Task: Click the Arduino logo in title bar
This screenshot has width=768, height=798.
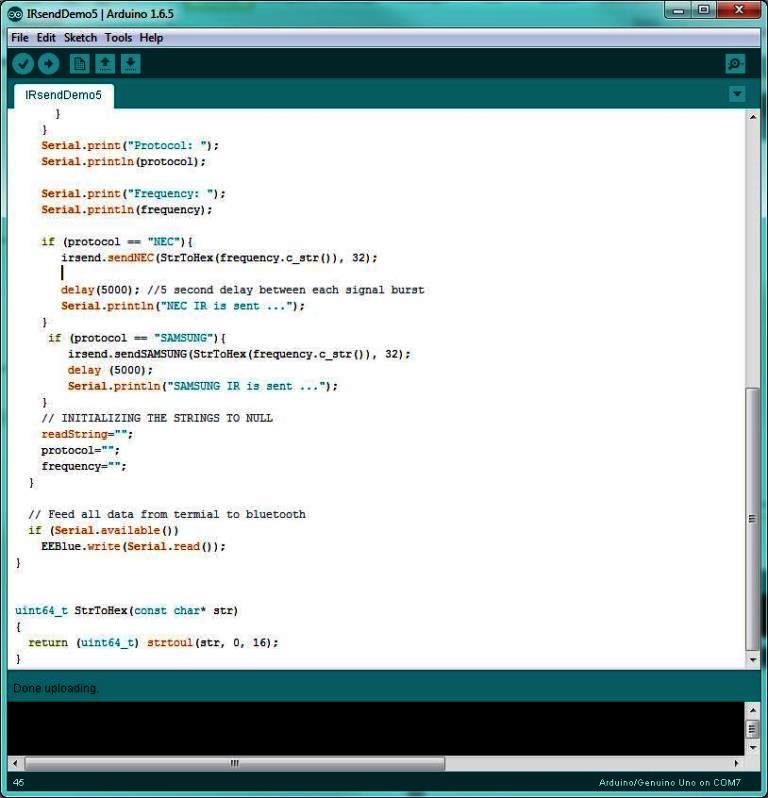Action: tap(15, 14)
